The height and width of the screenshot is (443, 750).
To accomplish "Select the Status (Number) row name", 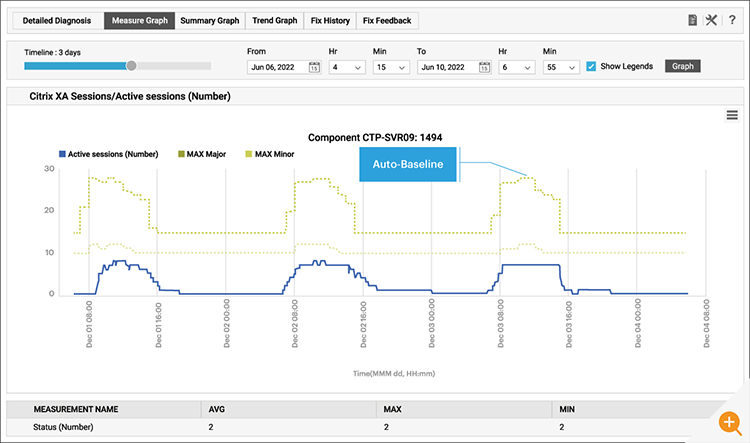I will point(63,427).
